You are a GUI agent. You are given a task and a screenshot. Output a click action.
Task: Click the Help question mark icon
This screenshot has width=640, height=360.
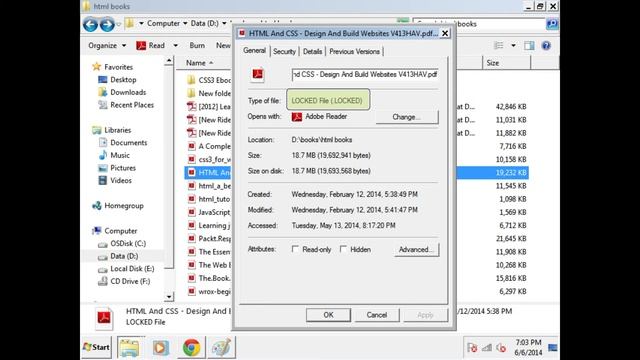tap(546, 45)
